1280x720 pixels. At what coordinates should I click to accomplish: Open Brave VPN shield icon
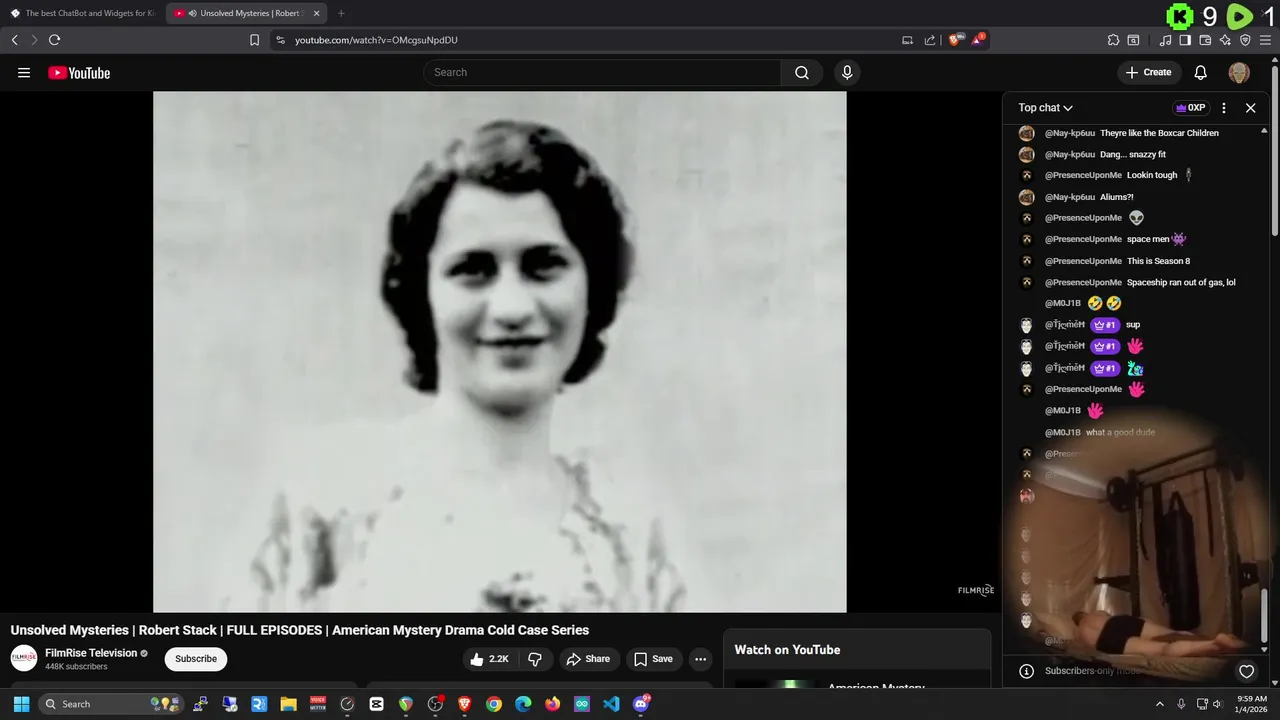1245,40
